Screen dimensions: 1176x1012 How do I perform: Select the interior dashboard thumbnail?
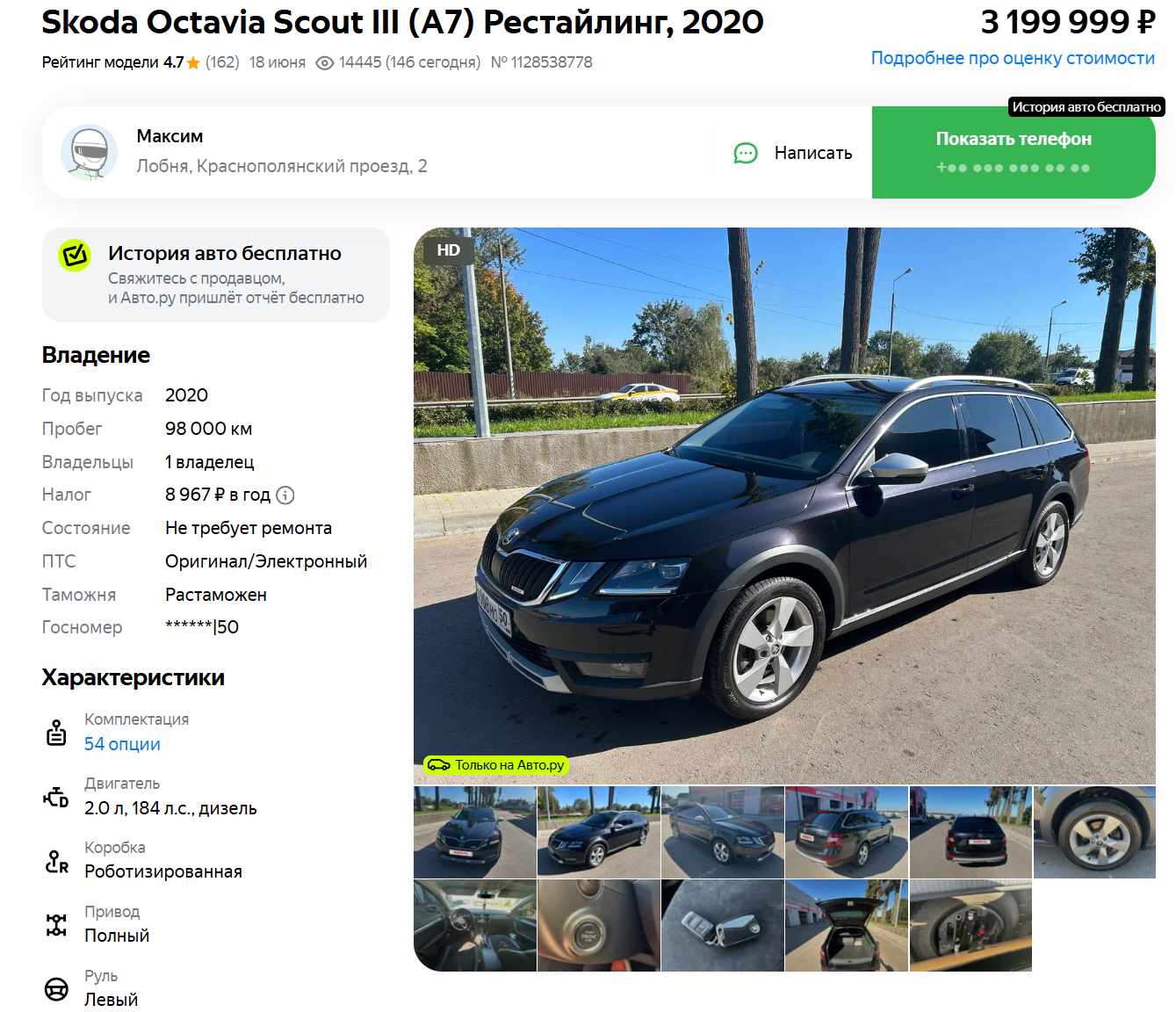pos(474,926)
